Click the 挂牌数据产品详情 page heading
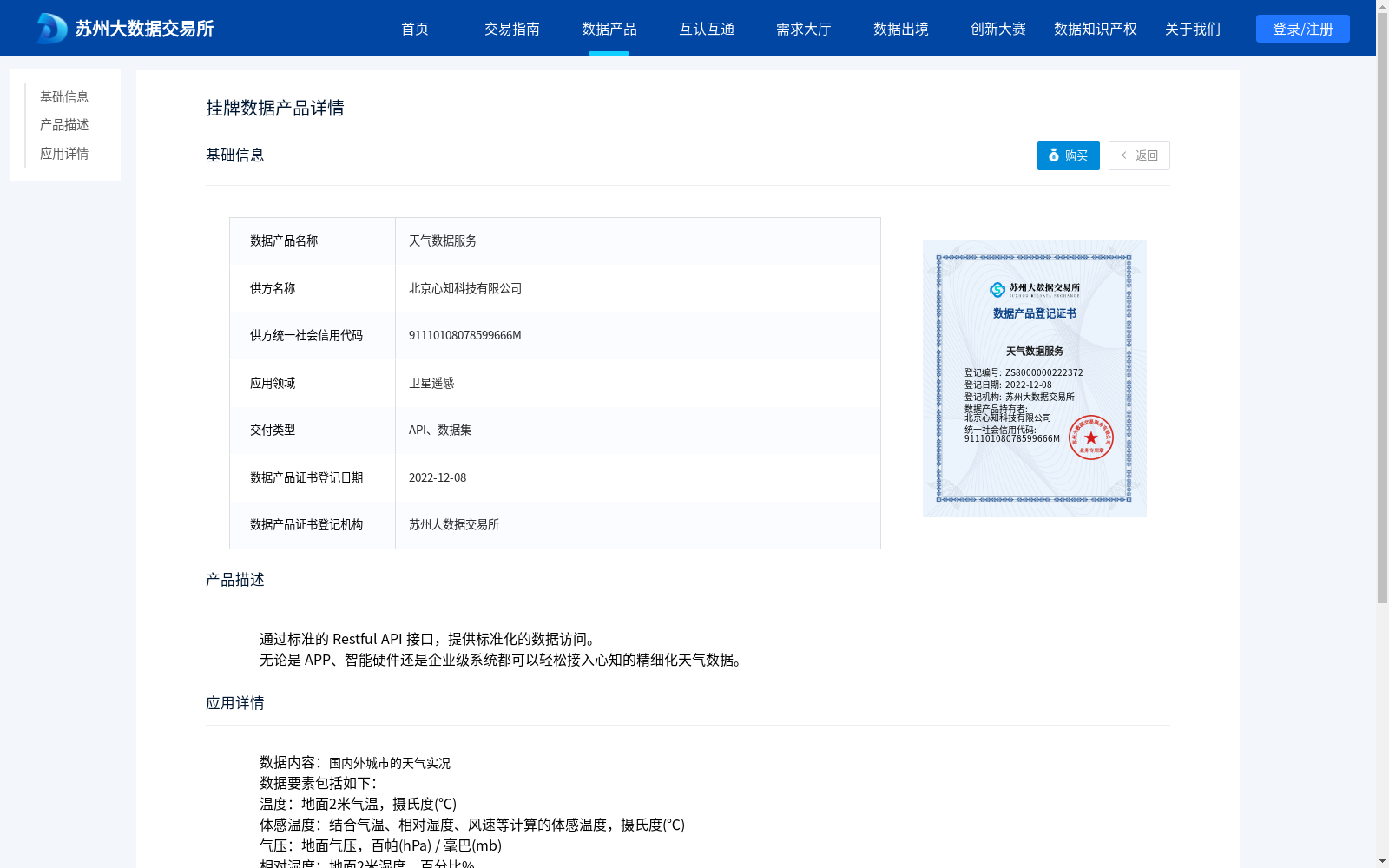1389x868 pixels. 275,108
